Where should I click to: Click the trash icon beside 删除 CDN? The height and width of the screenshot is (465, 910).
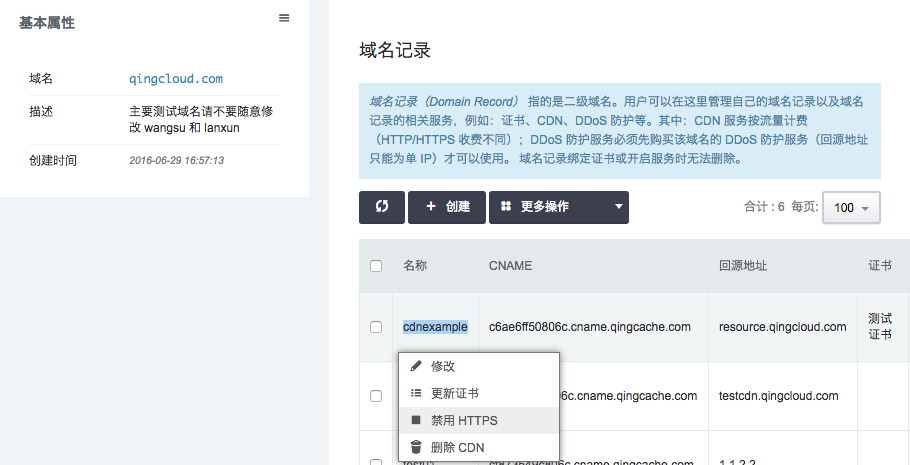[x=416, y=447]
